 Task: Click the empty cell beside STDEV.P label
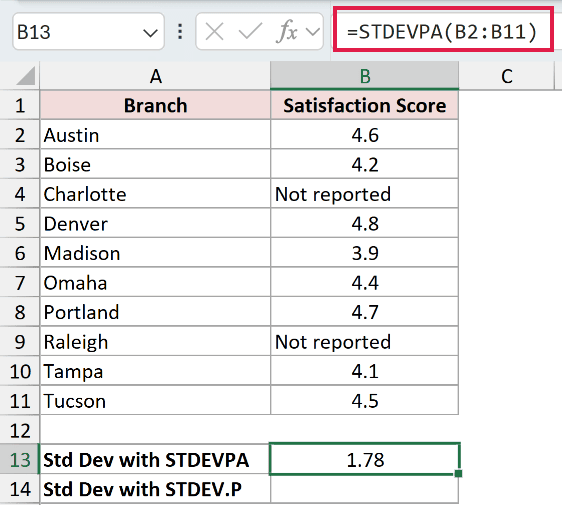(365, 489)
